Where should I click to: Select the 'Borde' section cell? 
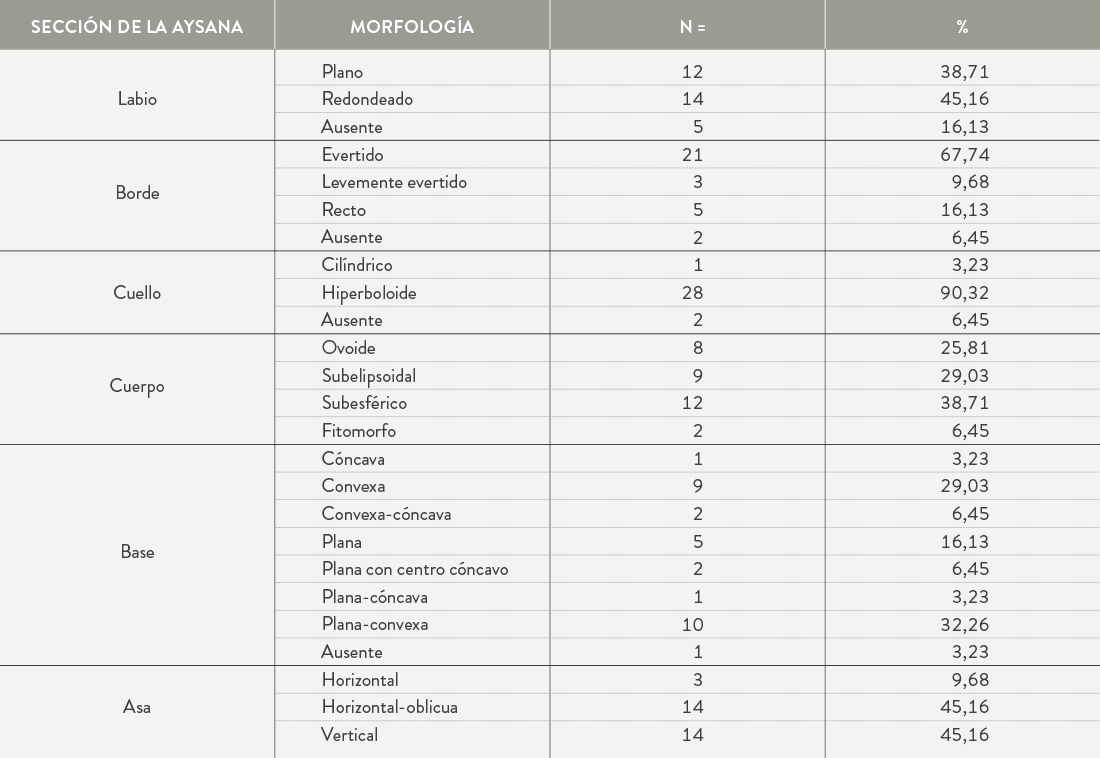click(137, 193)
